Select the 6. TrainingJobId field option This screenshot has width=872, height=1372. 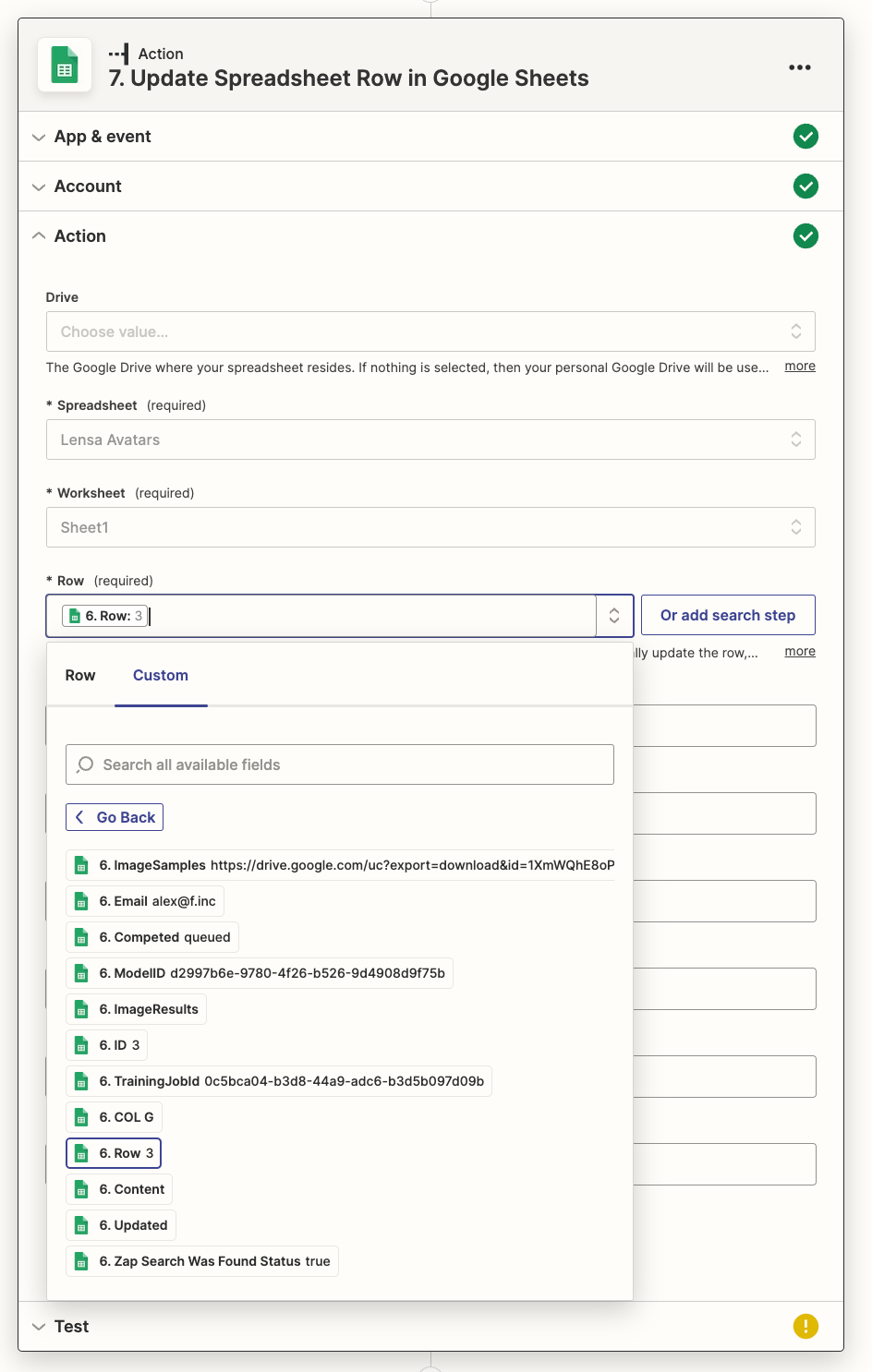(279, 1081)
